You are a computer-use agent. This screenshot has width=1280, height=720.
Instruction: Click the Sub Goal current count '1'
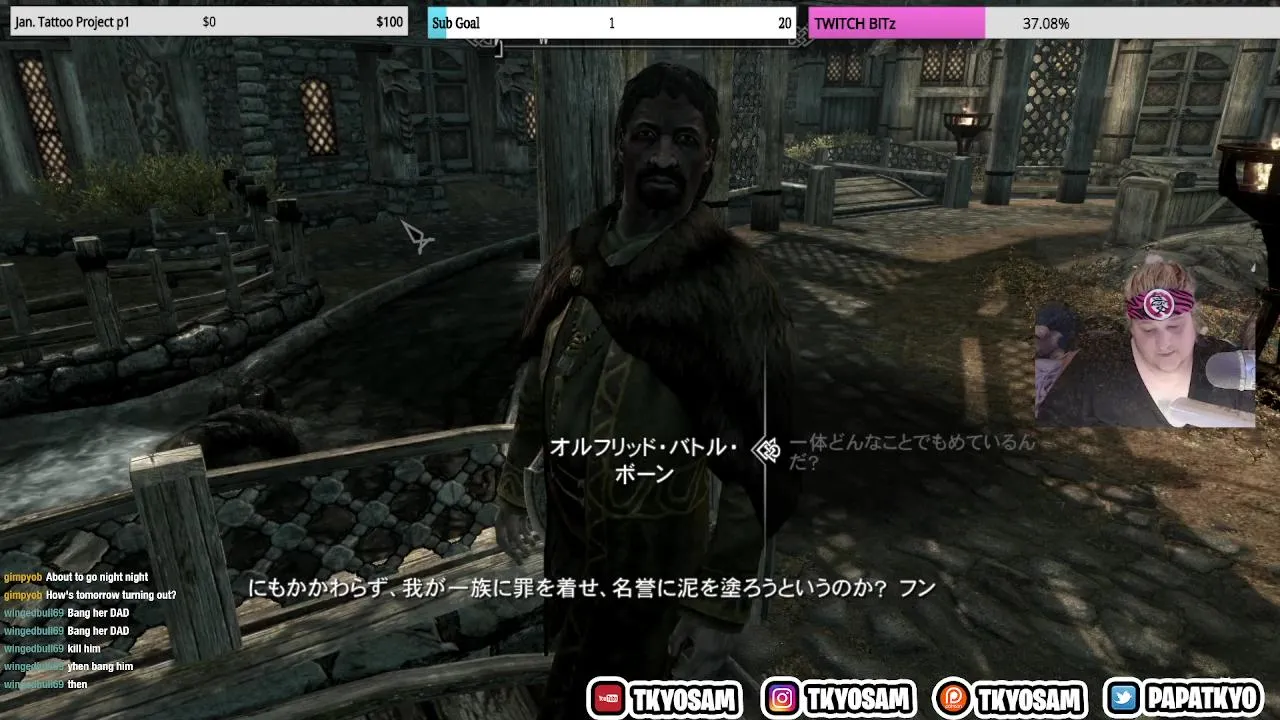pyautogui.click(x=612, y=23)
